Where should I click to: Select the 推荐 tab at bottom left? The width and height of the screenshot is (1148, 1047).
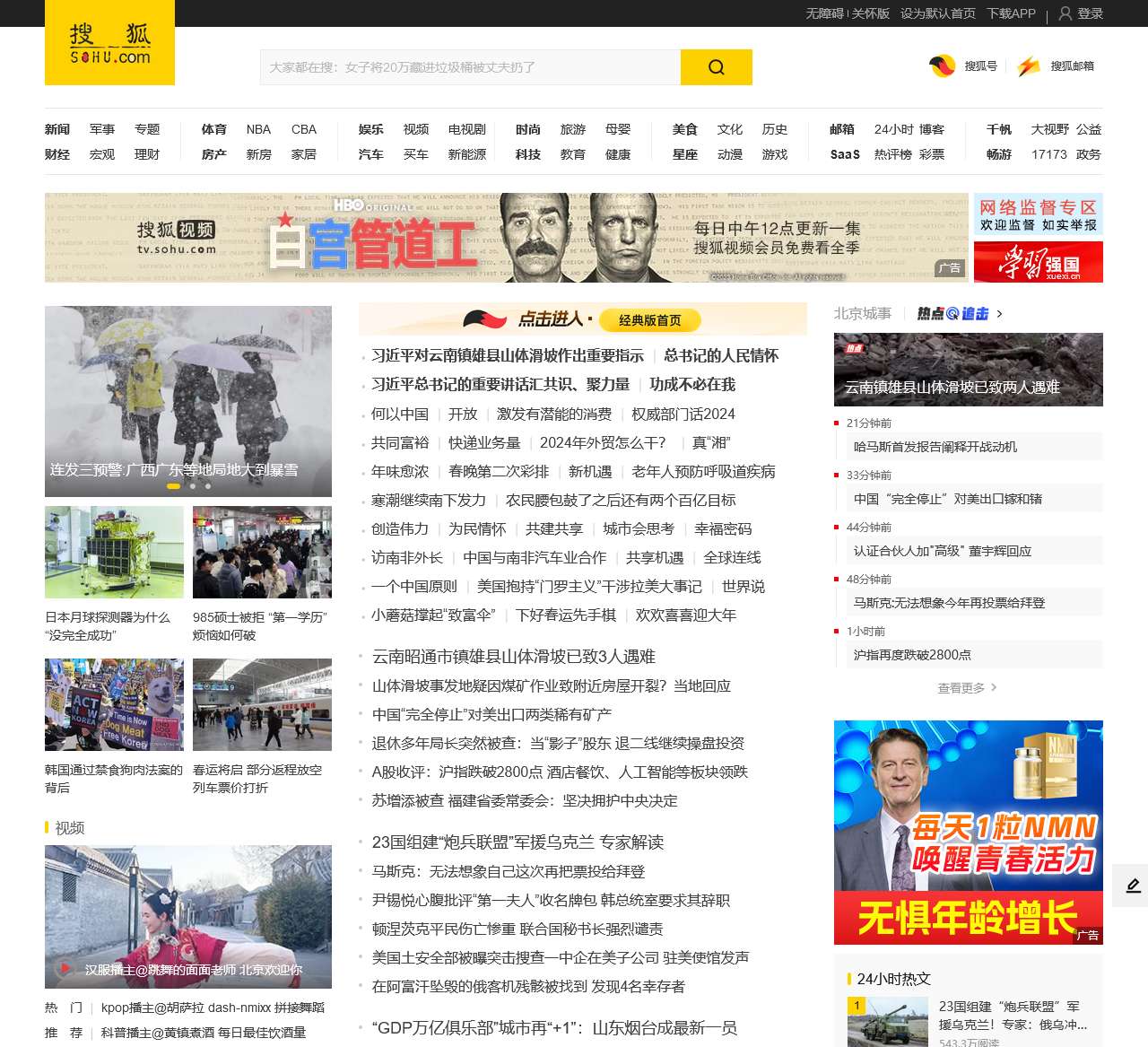click(63, 1034)
